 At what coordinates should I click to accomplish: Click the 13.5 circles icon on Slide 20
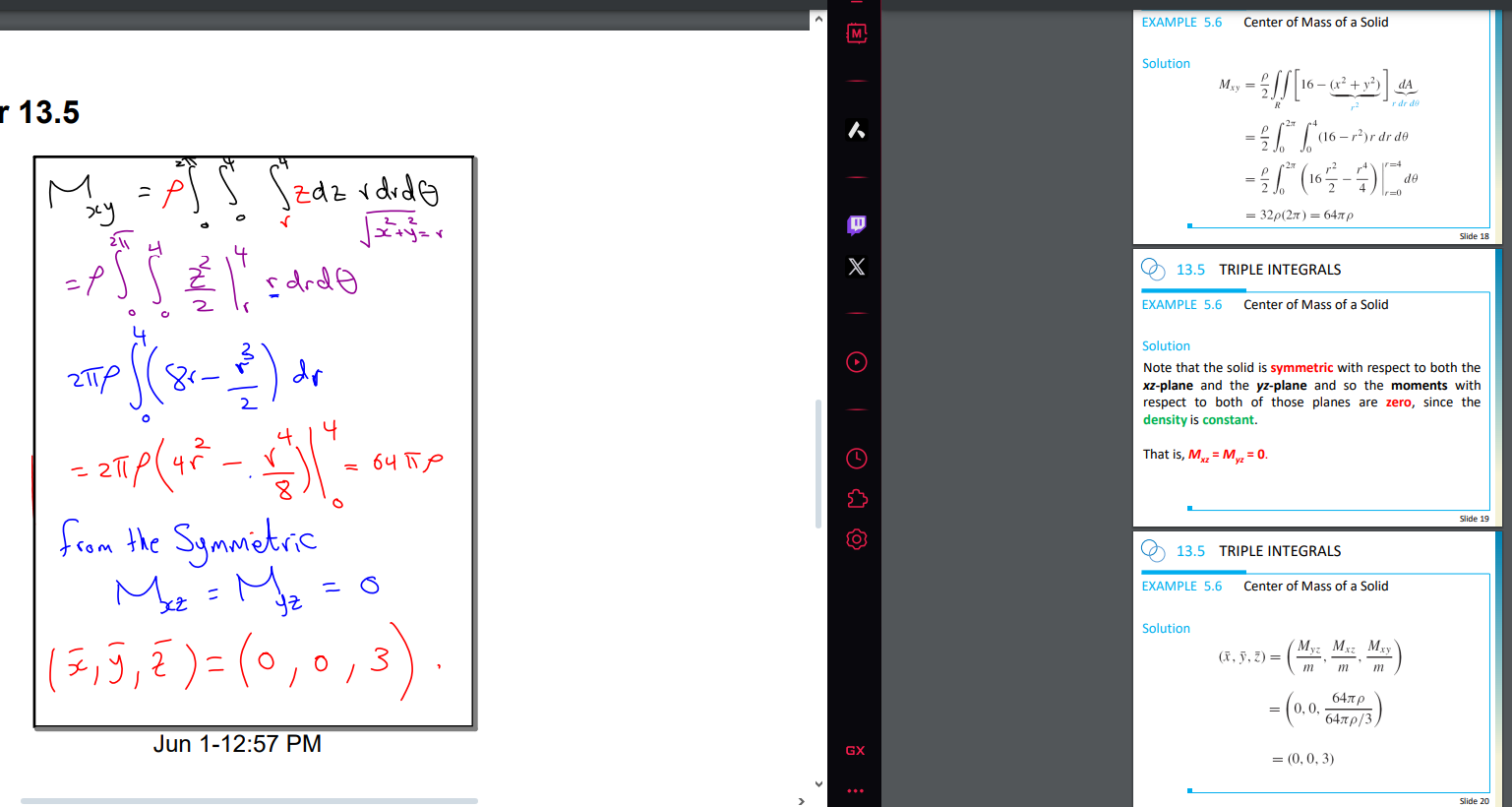click(1153, 550)
